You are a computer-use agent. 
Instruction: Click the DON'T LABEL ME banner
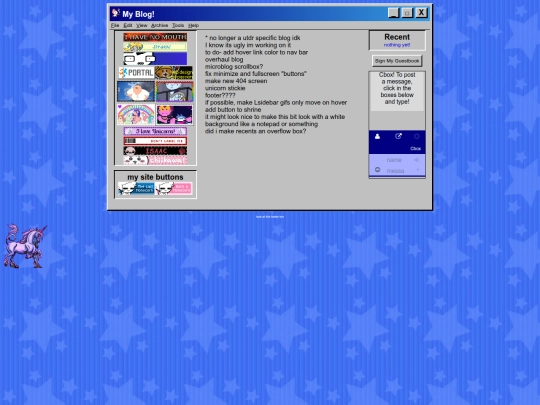pyautogui.click(x=155, y=141)
